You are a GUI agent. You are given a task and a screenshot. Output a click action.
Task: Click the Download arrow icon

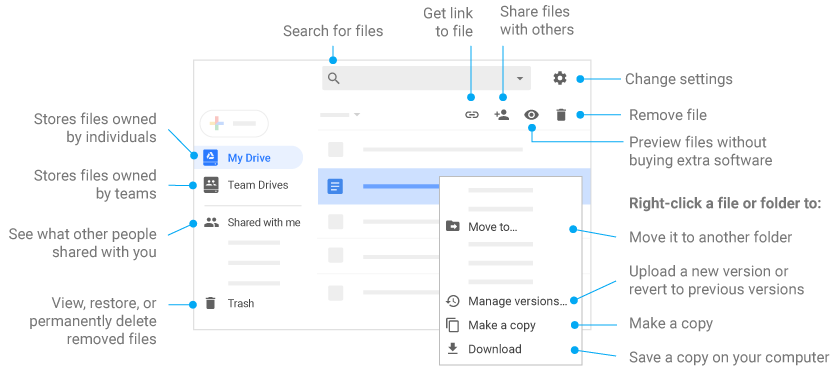pyautogui.click(x=453, y=349)
